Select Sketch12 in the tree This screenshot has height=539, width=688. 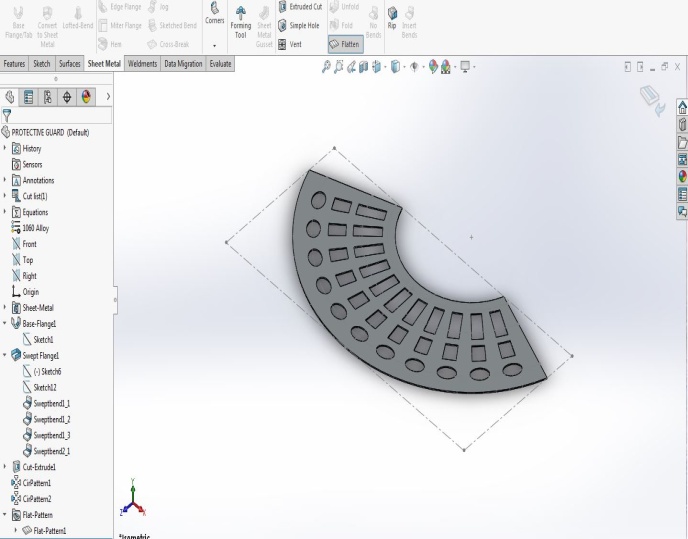pos(39,388)
